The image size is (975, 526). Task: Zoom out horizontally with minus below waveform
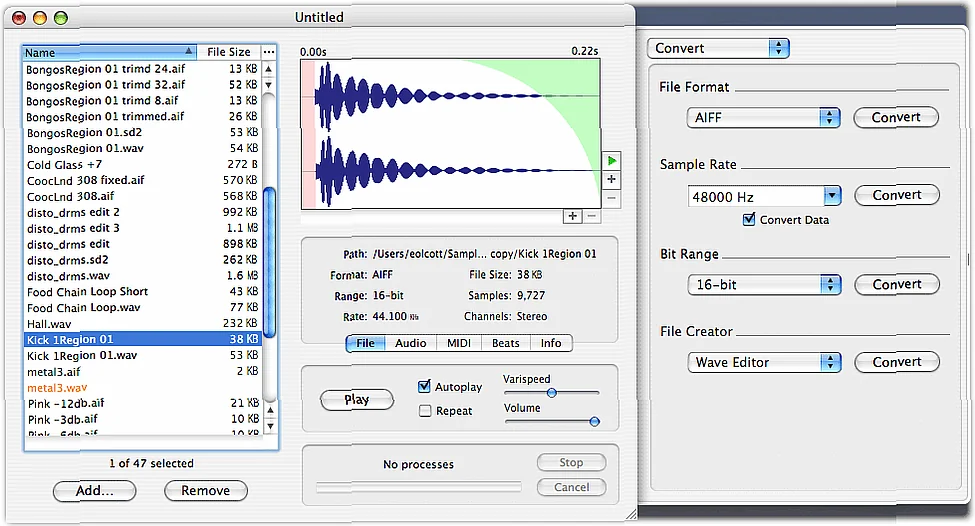tap(591, 216)
